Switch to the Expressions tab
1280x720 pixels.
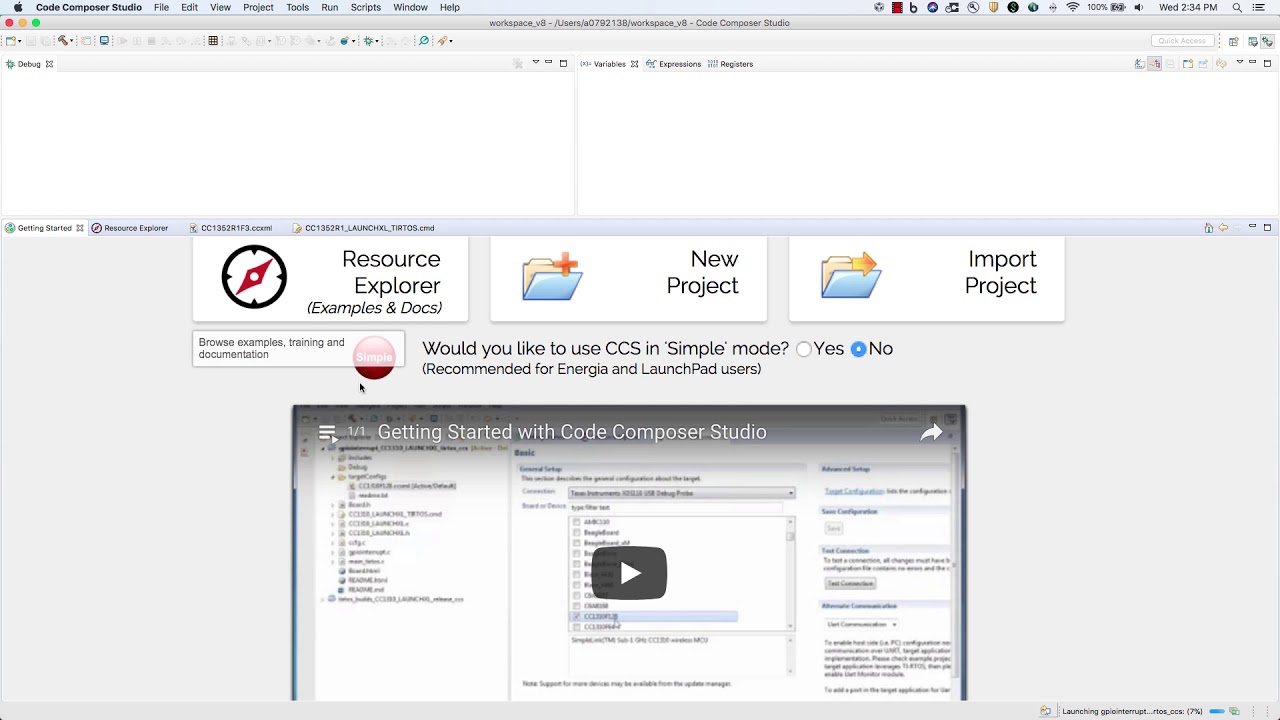pos(673,64)
